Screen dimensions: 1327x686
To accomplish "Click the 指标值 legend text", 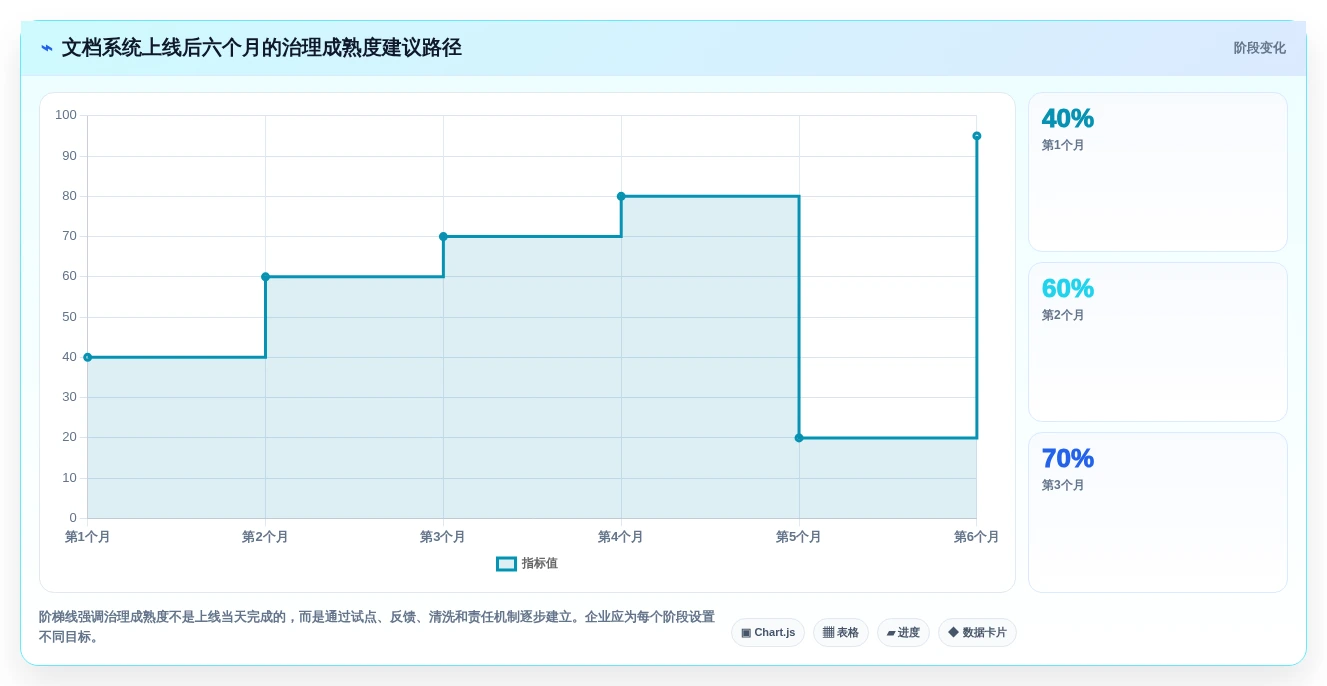I will 540,564.
